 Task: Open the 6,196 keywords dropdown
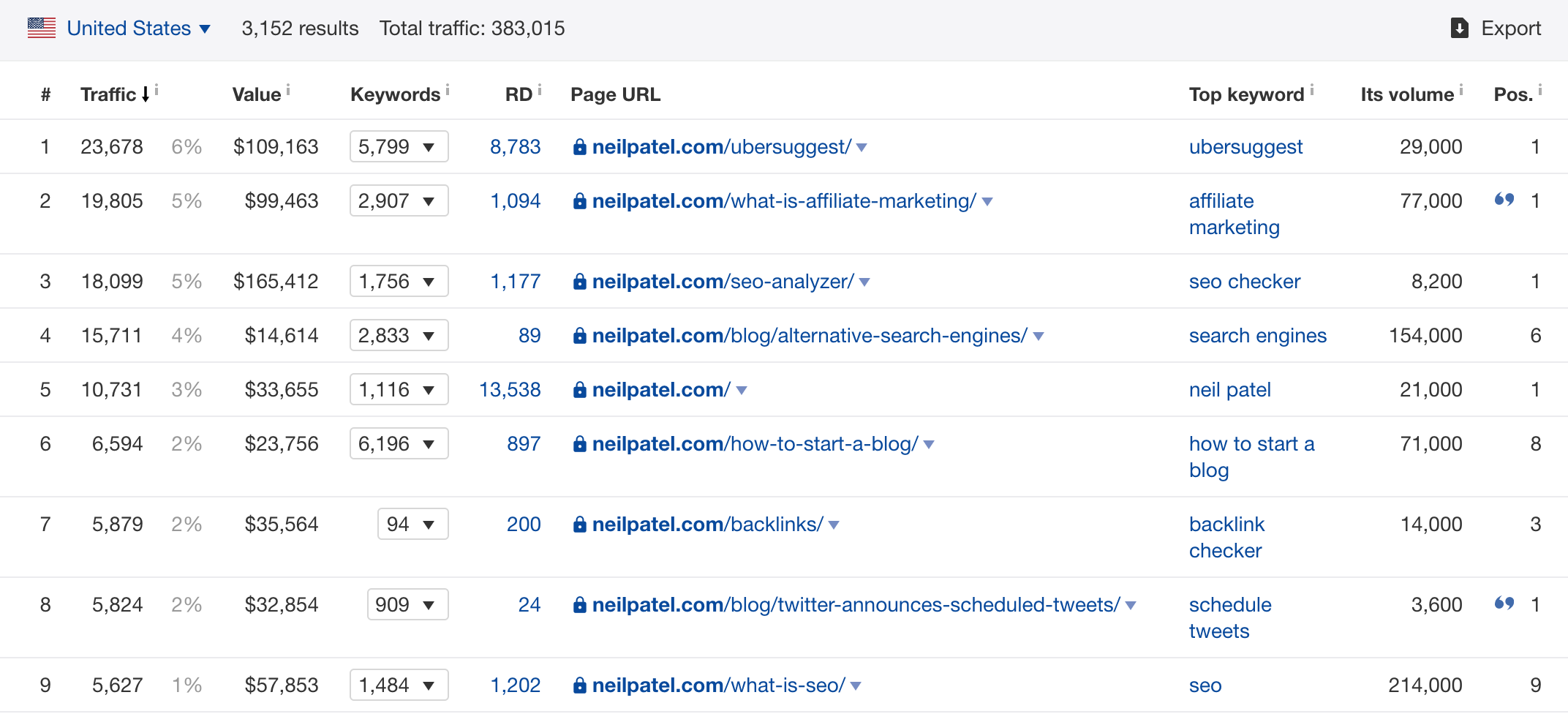(x=399, y=443)
